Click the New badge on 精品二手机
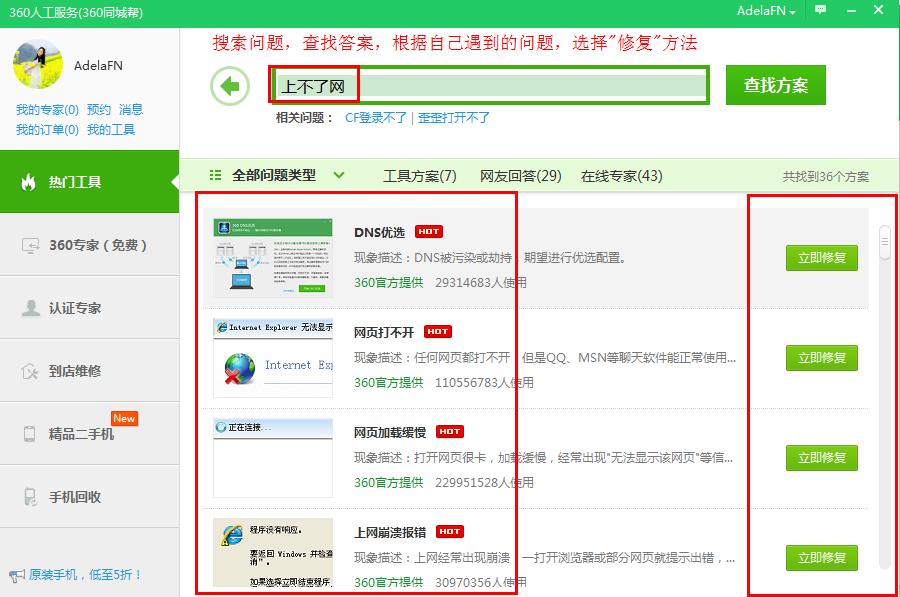900x597 pixels. (x=124, y=418)
